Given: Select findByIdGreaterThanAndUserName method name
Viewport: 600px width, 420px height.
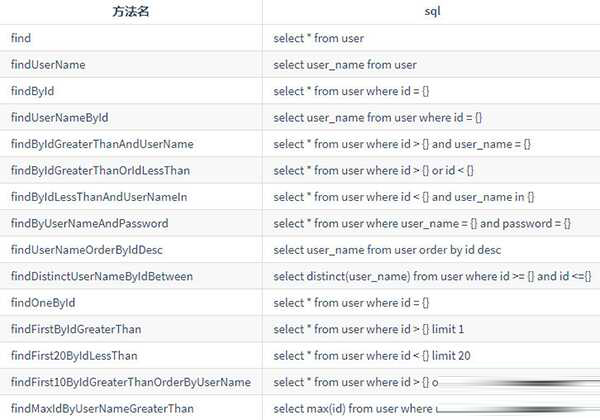Looking at the screenshot, I should 102,144.
